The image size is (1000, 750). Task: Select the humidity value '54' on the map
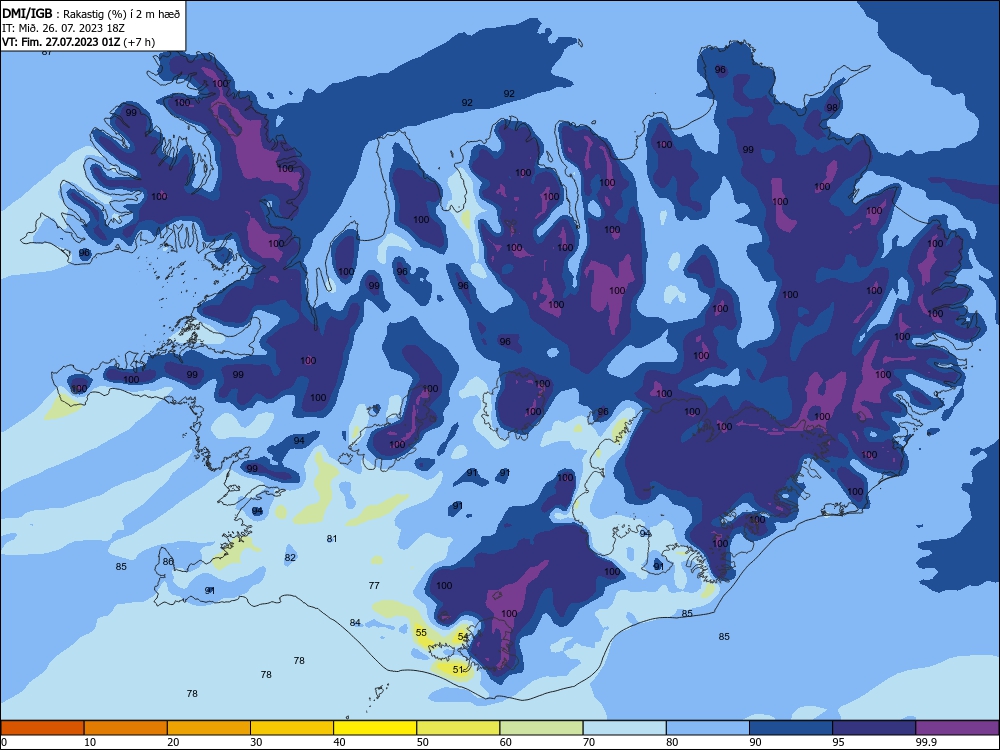pyautogui.click(x=463, y=636)
